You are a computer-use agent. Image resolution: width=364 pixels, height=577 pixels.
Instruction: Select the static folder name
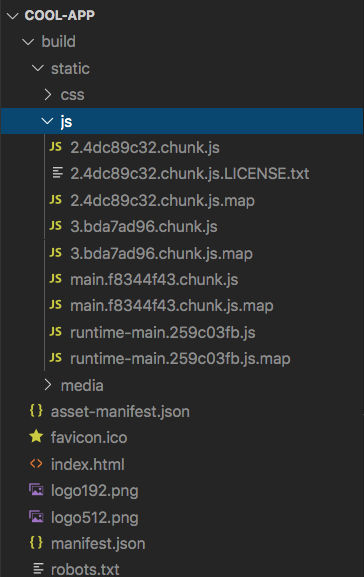(70, 68)
